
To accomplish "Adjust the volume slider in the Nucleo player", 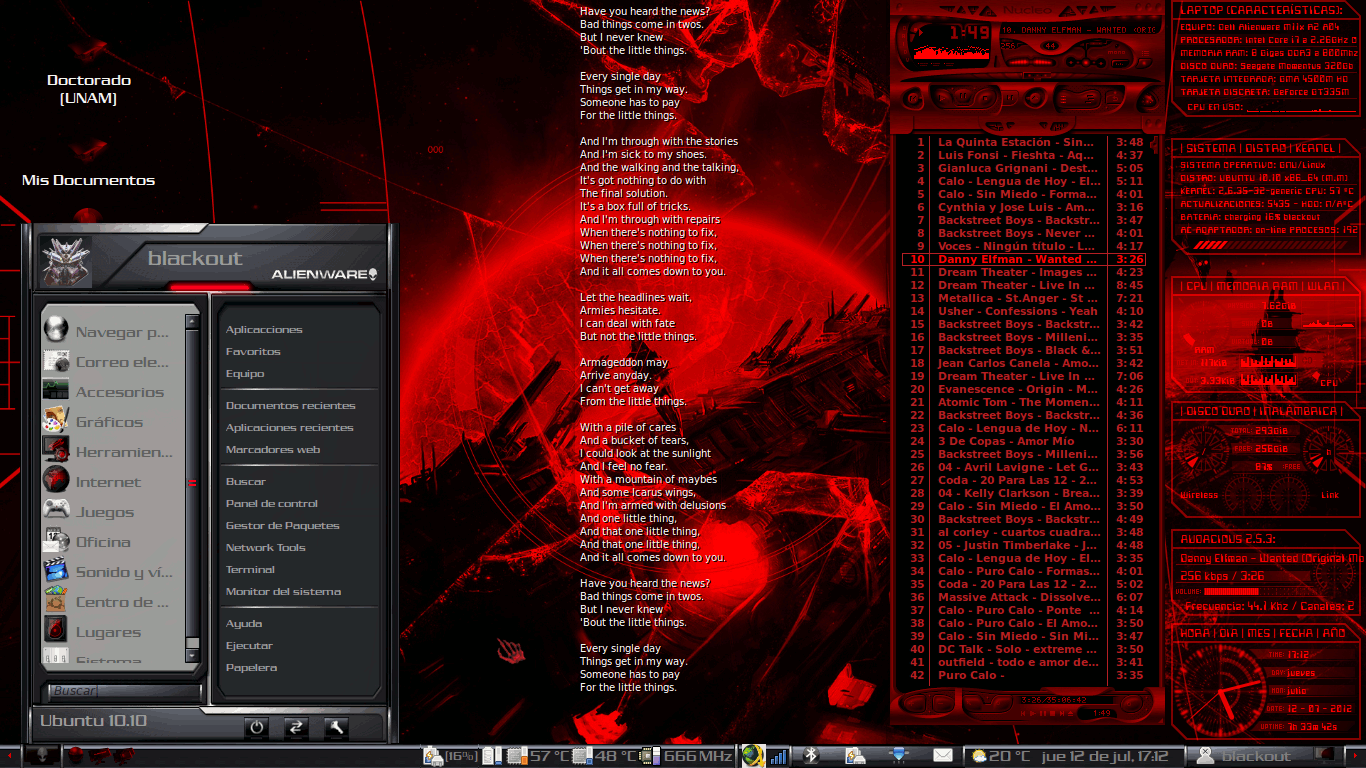I will pyautogui.click(x=1031, y=62).
